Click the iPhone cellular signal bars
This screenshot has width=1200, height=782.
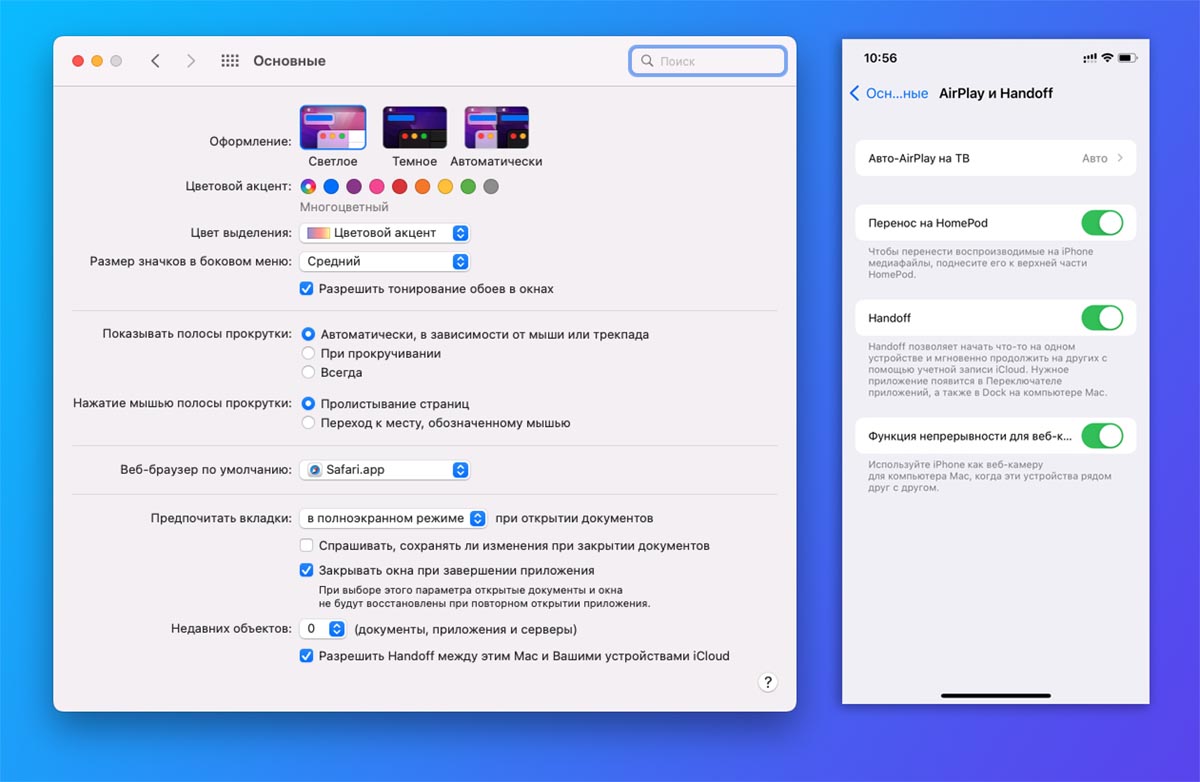click(x=1090, y=58)
